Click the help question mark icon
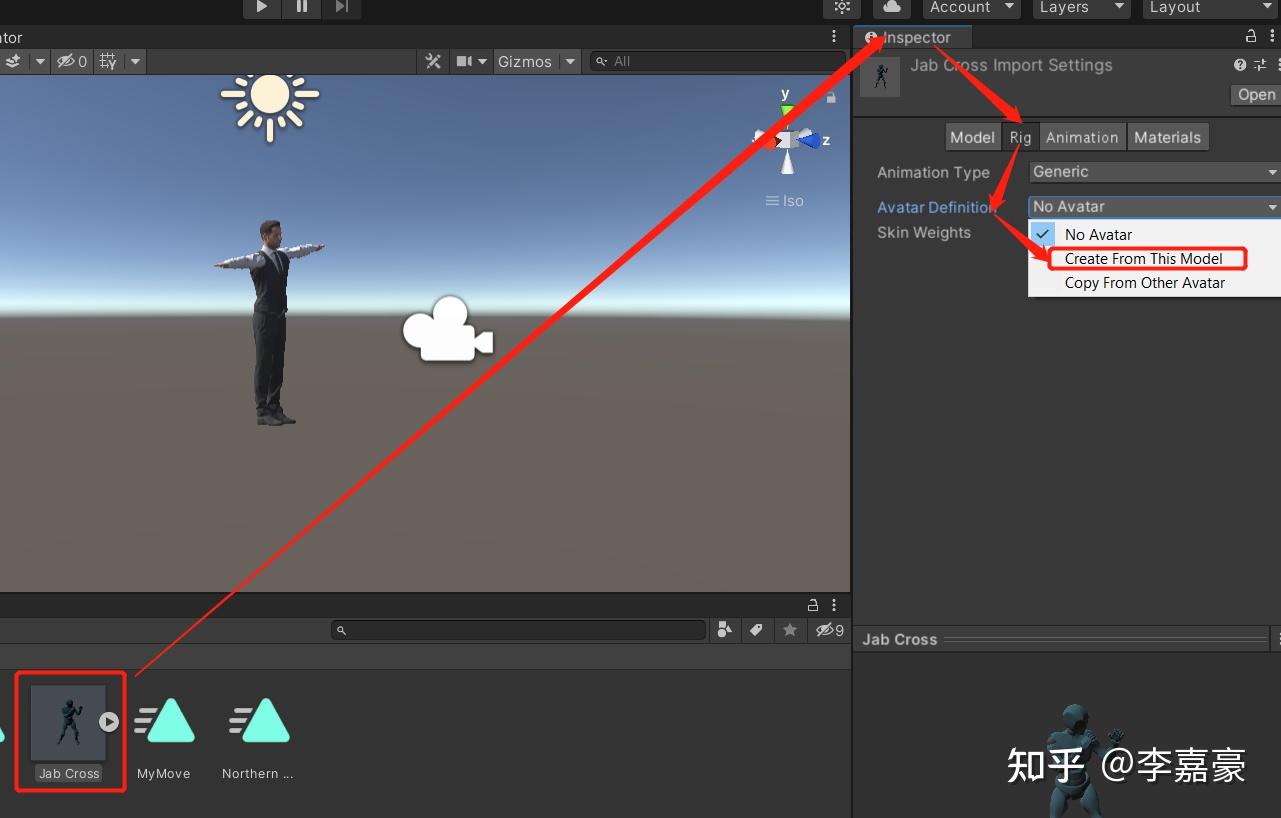The image size is (1281, 818). click(x=1238, y=64)
